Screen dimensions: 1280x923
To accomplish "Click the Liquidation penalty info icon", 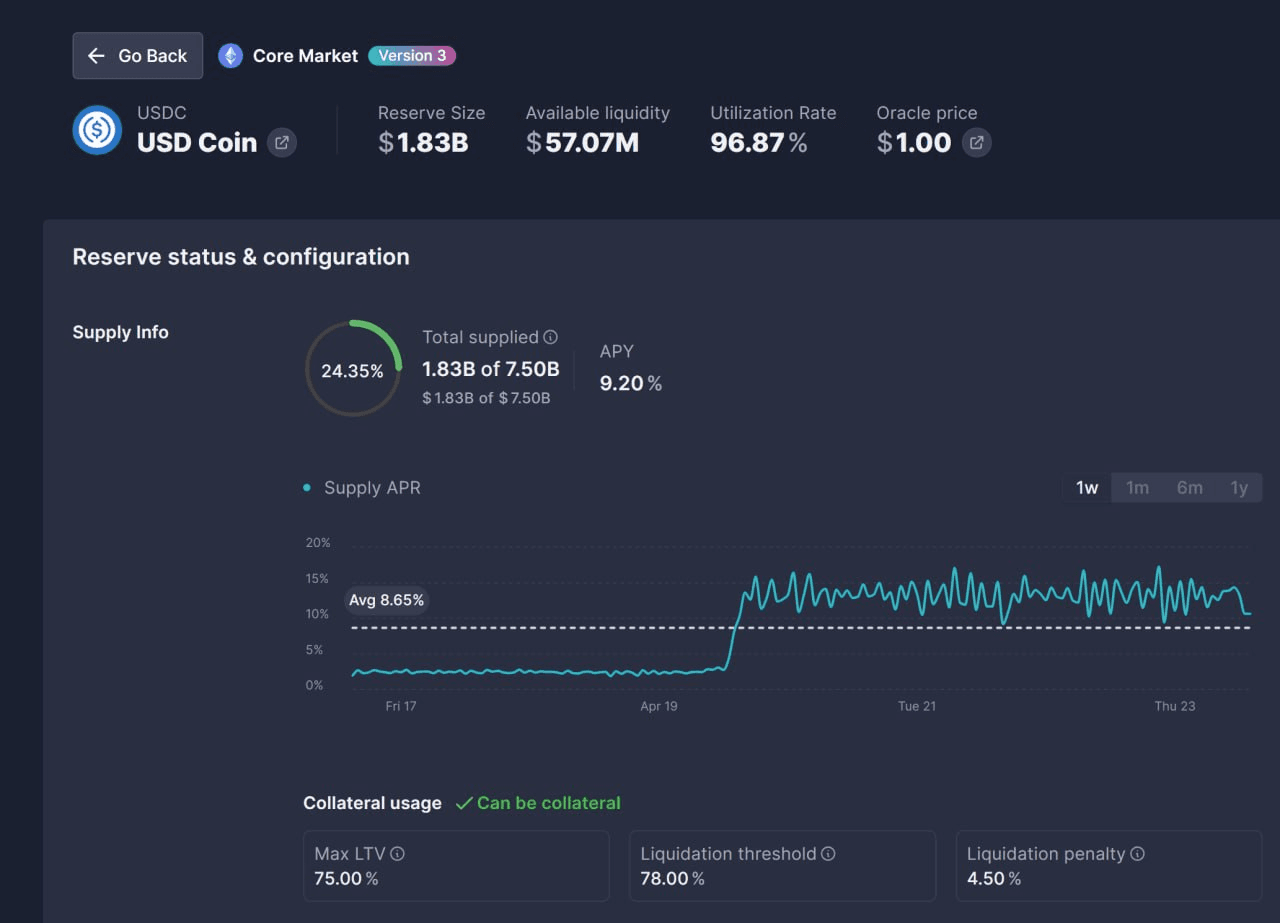I will click(1137, 854).
